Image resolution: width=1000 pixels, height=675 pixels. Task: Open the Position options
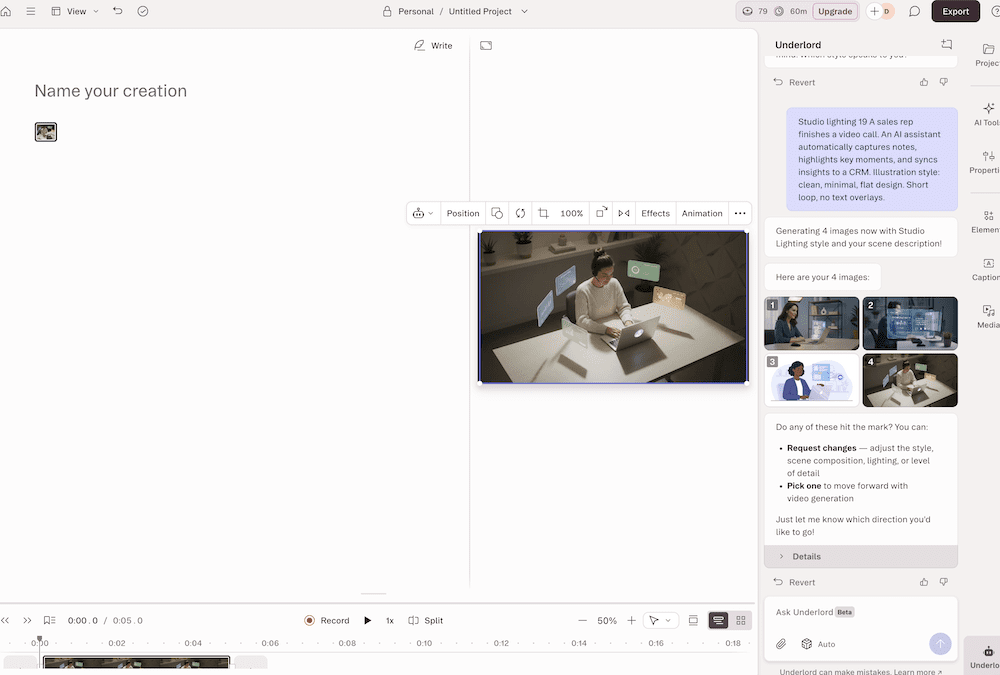[463, 213]
